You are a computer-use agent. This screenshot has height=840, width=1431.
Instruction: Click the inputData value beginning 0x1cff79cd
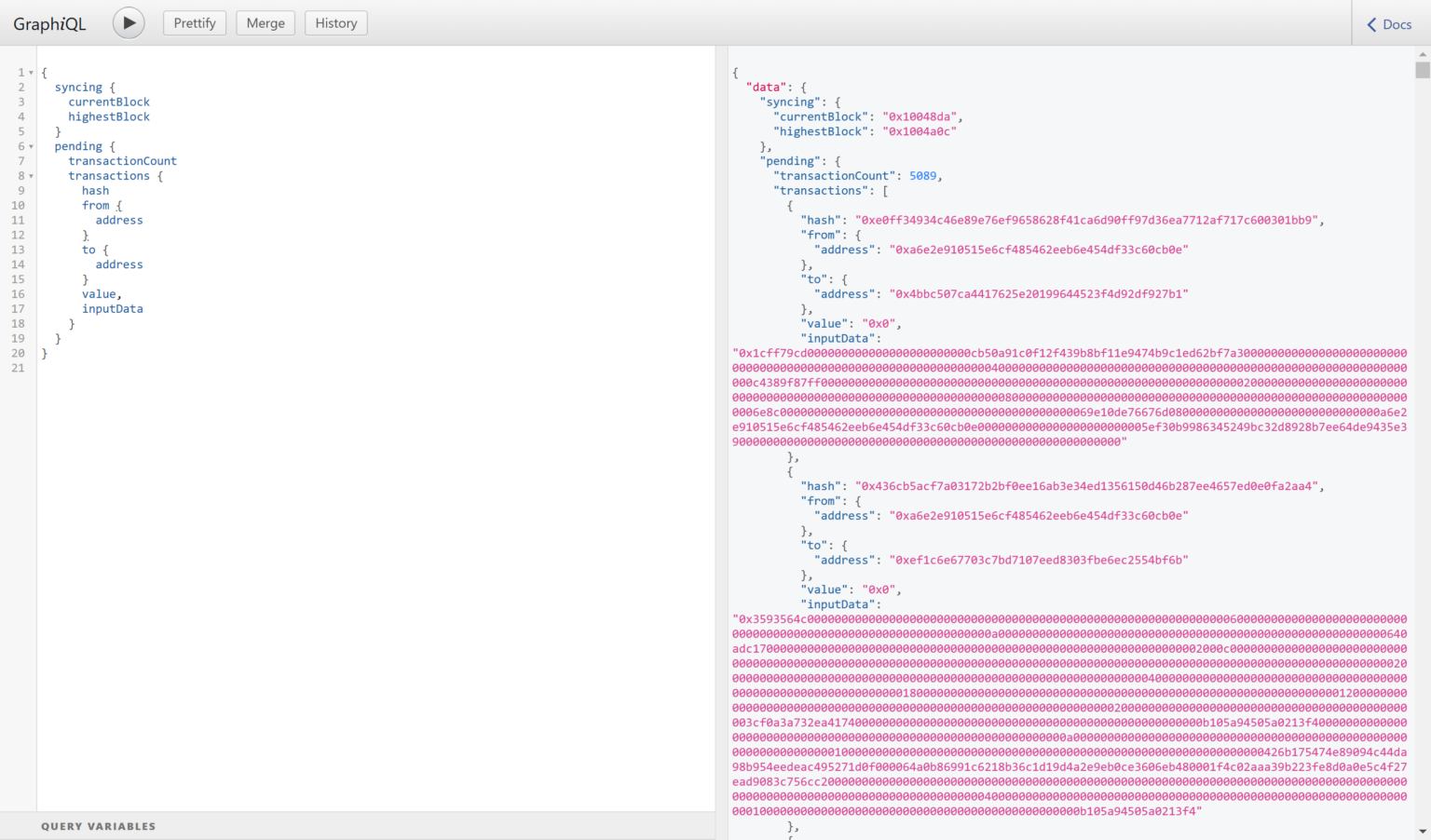coord(1070,398)
